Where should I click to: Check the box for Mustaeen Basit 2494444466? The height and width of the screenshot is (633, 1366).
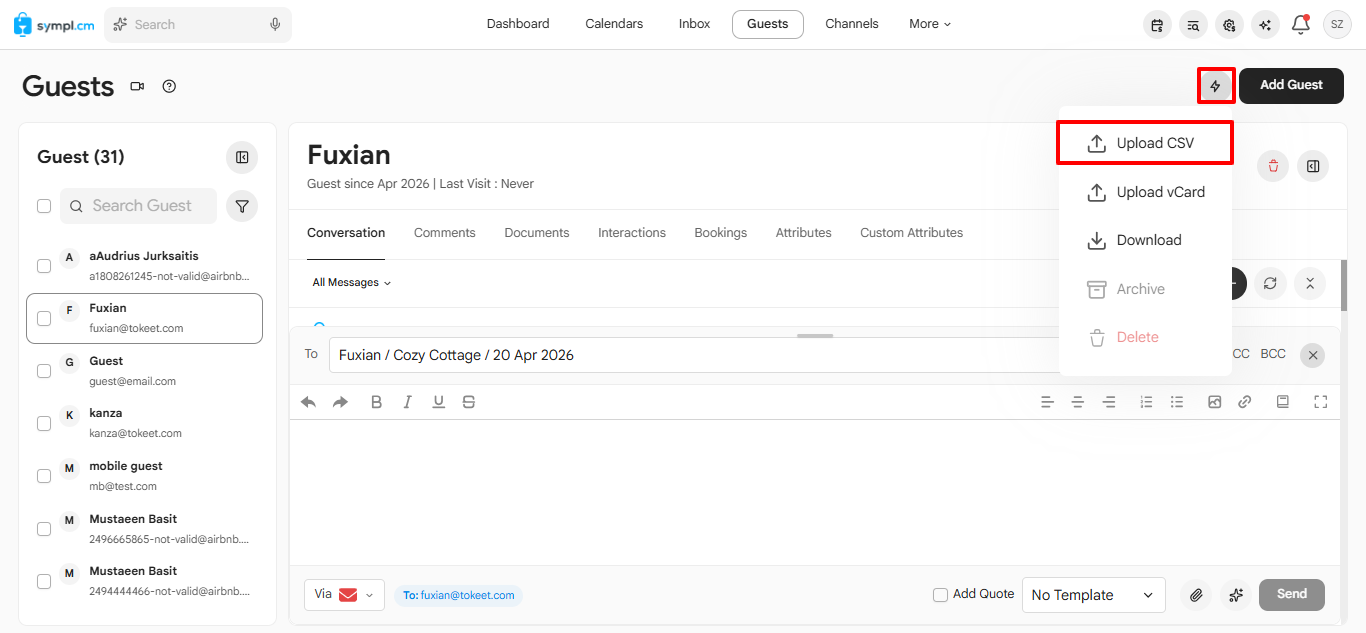(44, 581)
